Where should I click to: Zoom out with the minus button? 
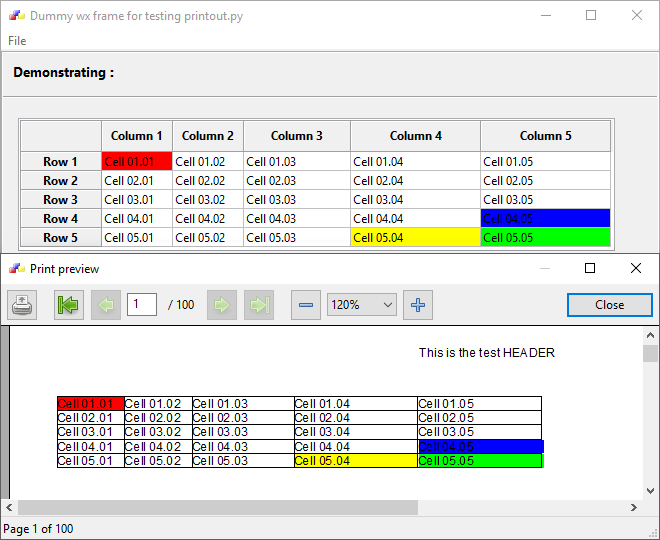tap(306, 305)
